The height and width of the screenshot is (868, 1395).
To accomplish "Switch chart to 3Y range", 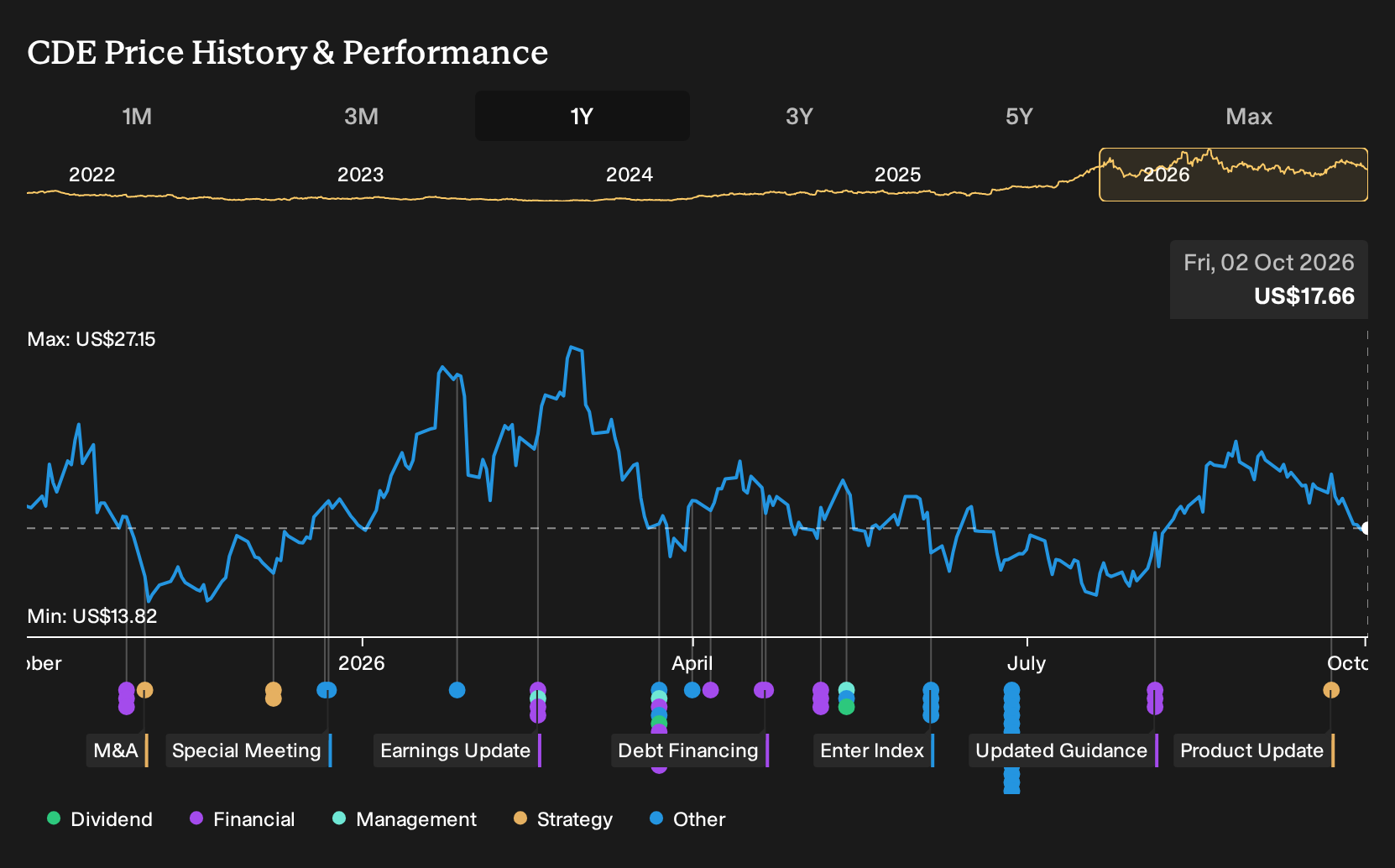I will 799,116.
